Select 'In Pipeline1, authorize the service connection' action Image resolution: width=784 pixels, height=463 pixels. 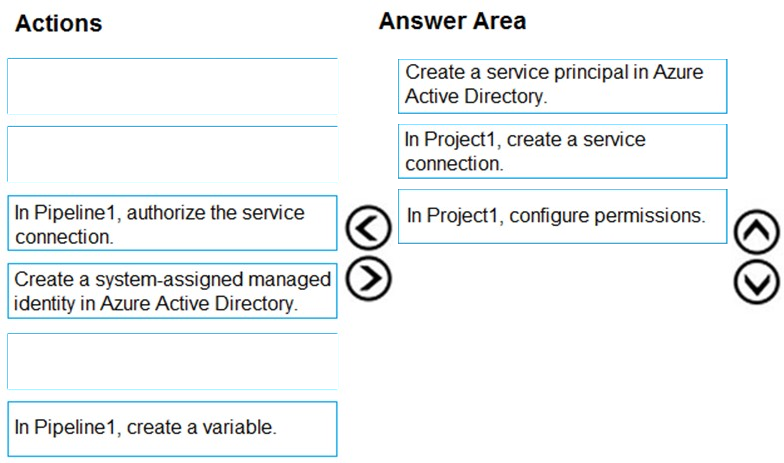[172, 223]
